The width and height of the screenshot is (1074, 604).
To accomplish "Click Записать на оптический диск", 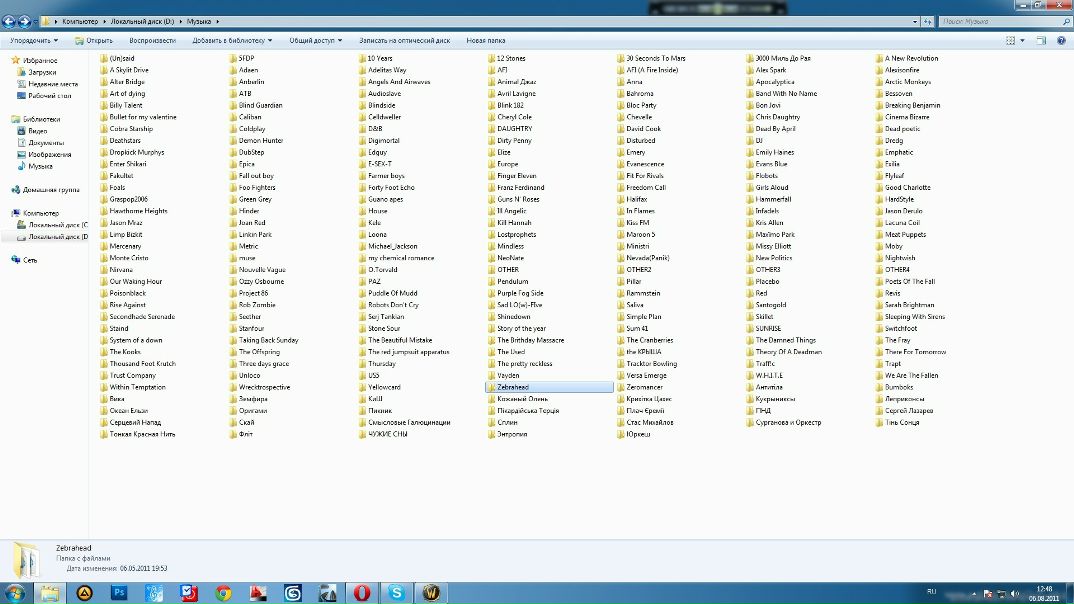I will (404, 40).
